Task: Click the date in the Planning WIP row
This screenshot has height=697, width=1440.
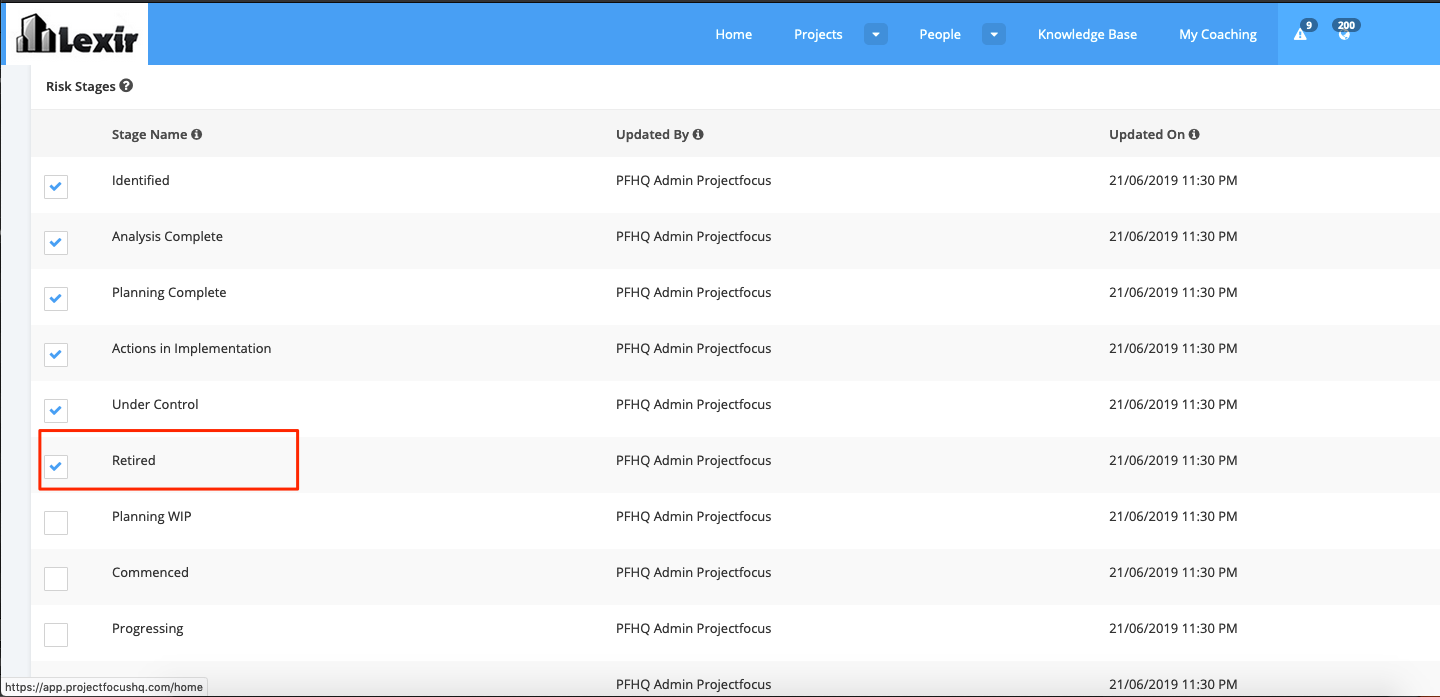Action: tap(1173, 516)
